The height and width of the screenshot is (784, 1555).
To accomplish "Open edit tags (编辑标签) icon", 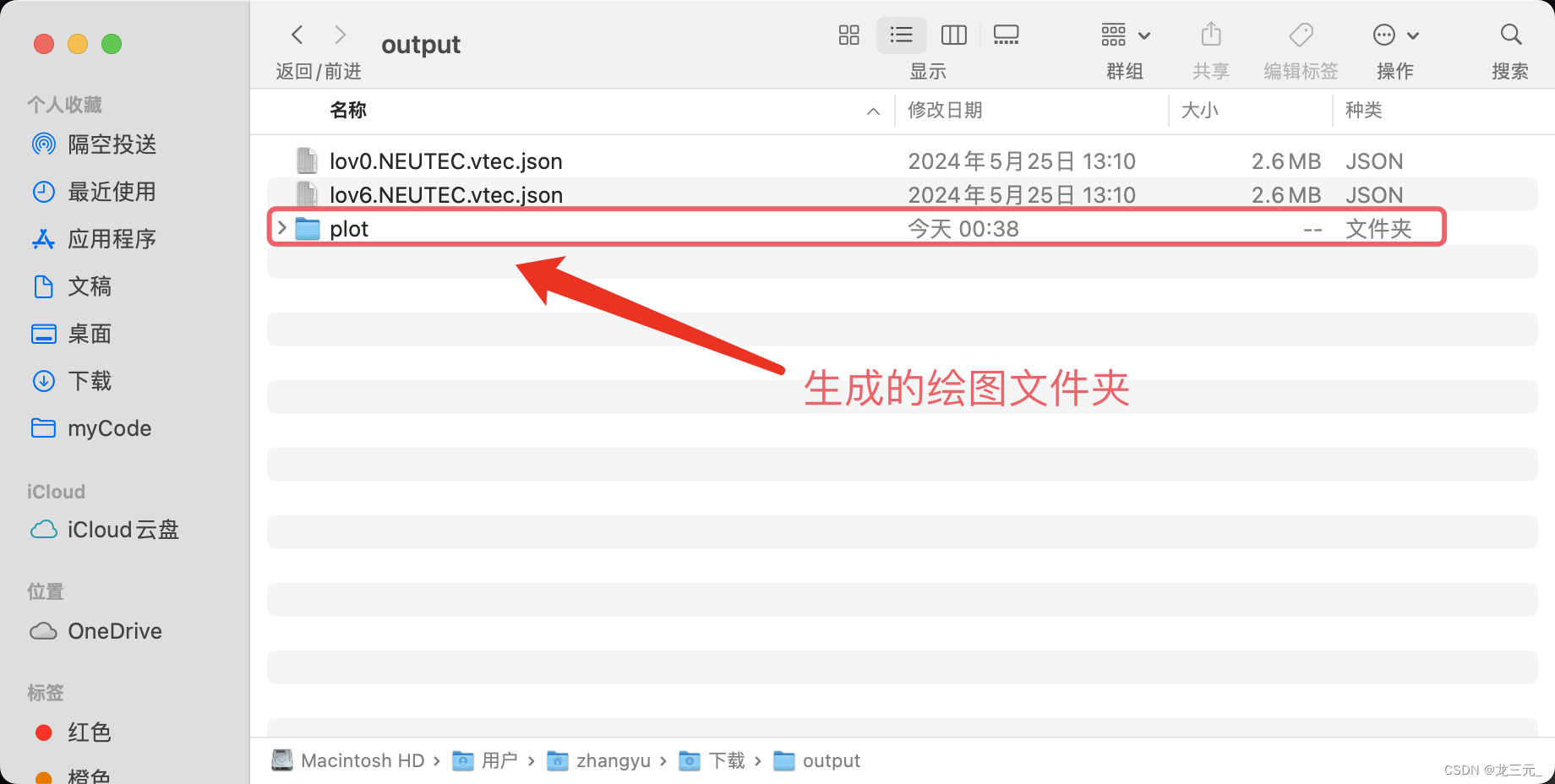I will point(1300,35).
